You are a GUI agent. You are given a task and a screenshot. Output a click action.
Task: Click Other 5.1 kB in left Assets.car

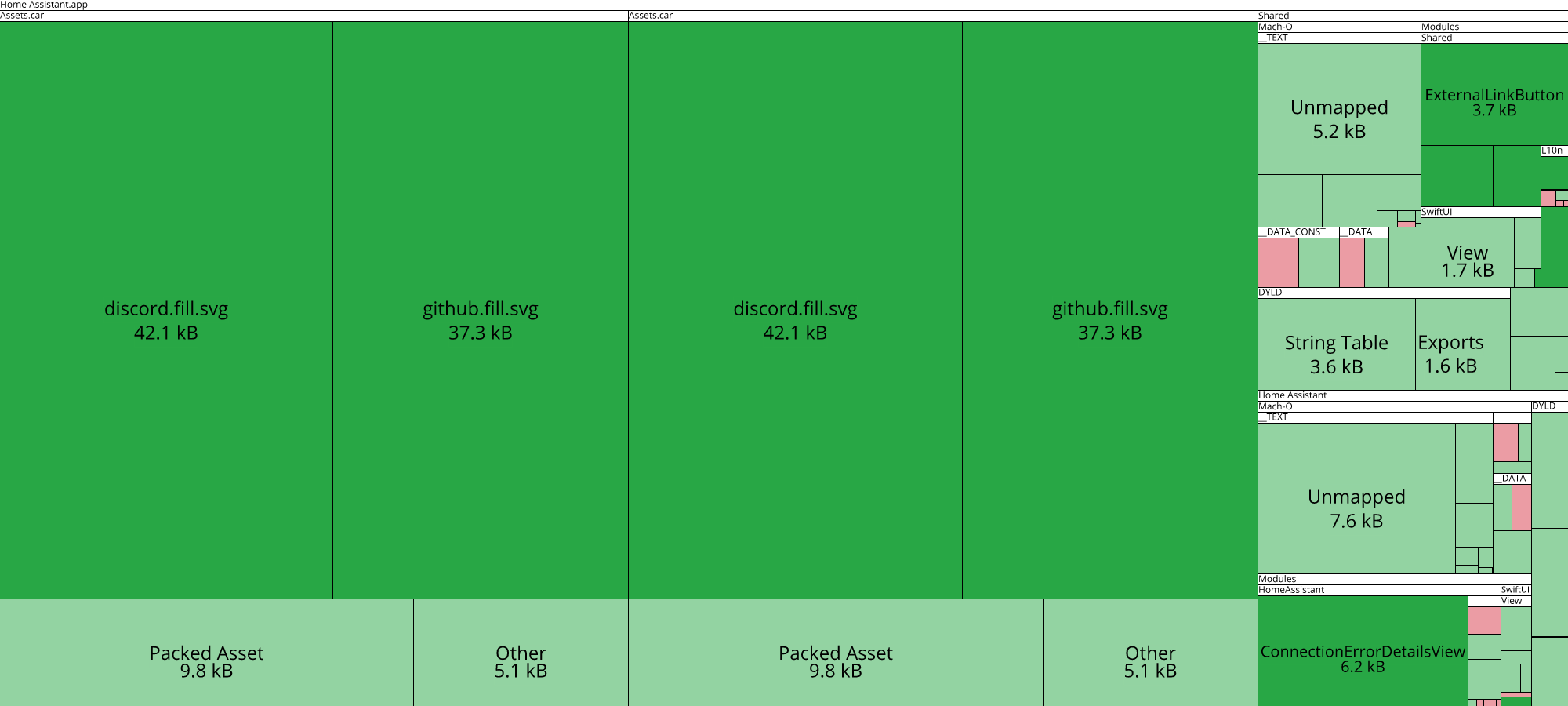point(521,653)
